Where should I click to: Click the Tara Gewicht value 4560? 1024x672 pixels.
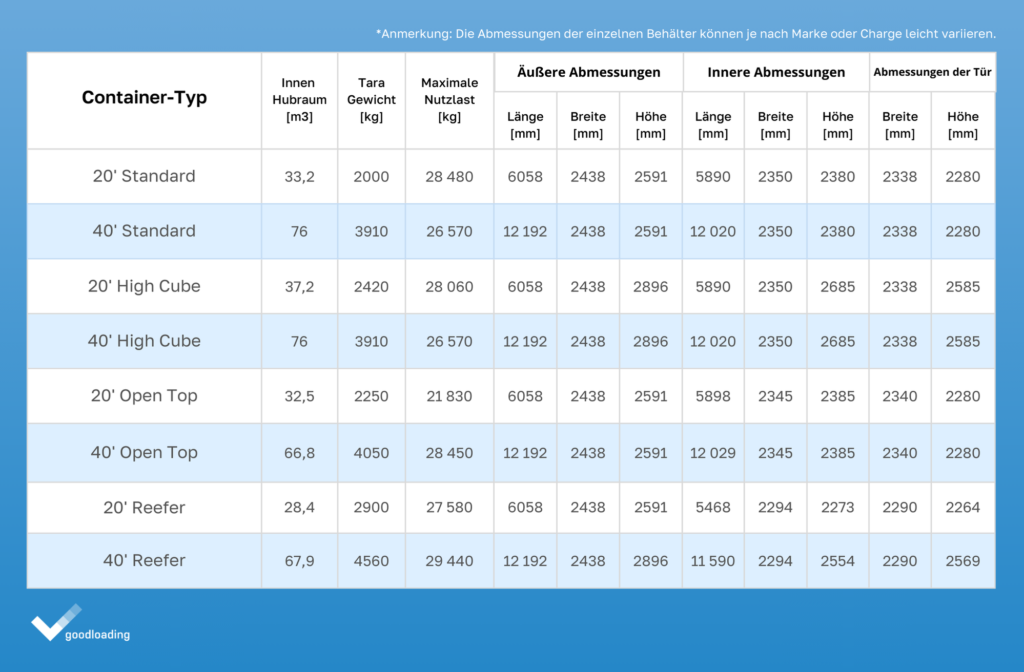click(371, 561)
